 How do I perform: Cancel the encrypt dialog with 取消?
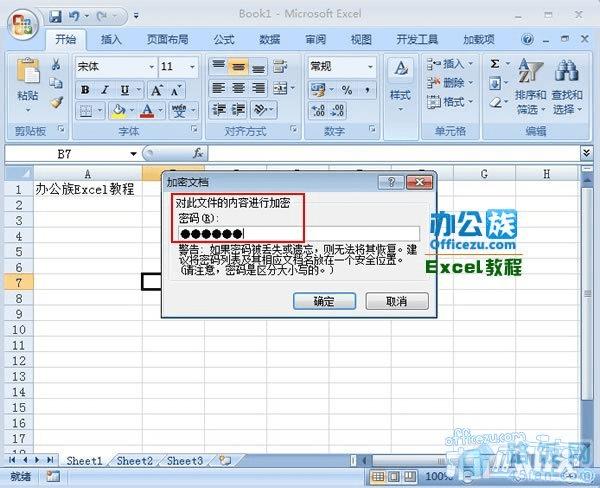coord(397,301)
